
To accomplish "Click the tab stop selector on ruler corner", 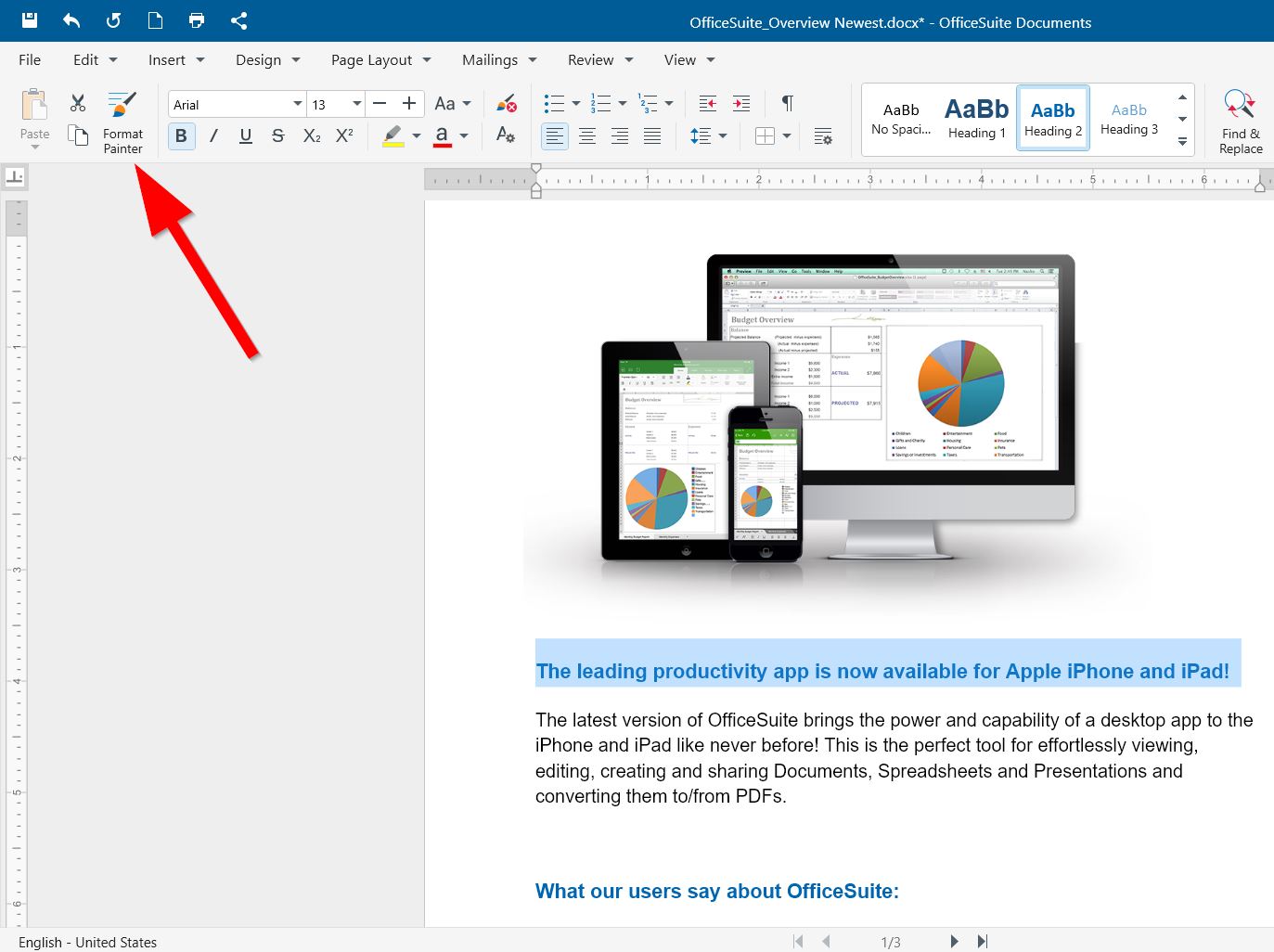I will pyautogui.click(x=15, y=176).
